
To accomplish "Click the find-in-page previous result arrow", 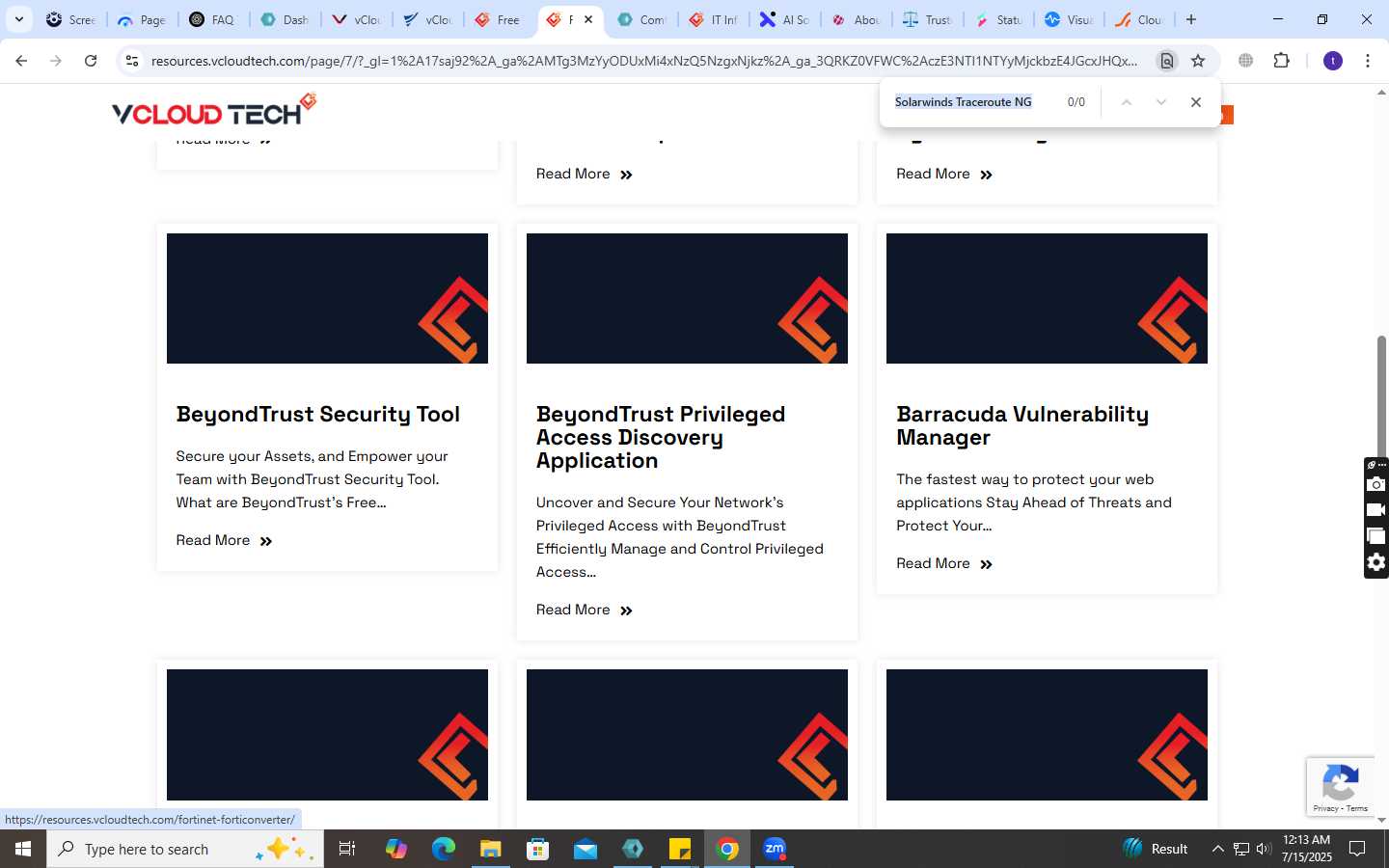I will click(x=1126, y=102).
